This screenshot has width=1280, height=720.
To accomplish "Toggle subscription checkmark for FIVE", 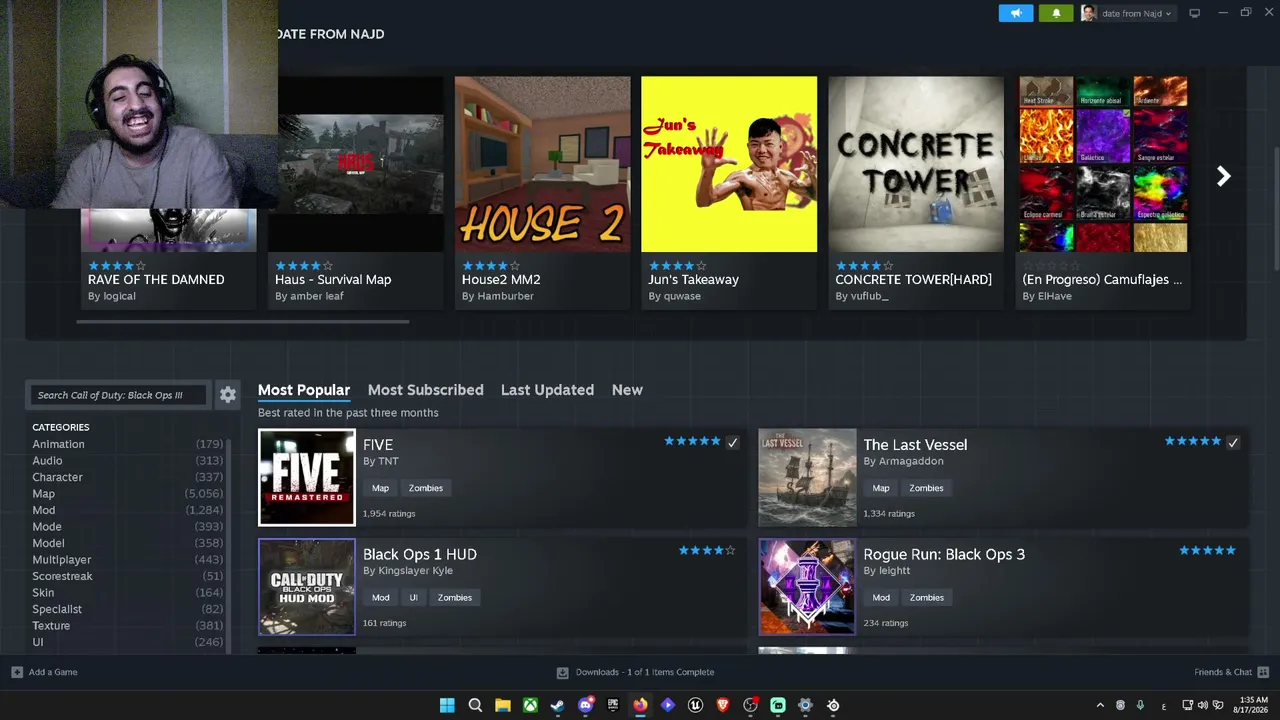I will [x=732, y=442].
